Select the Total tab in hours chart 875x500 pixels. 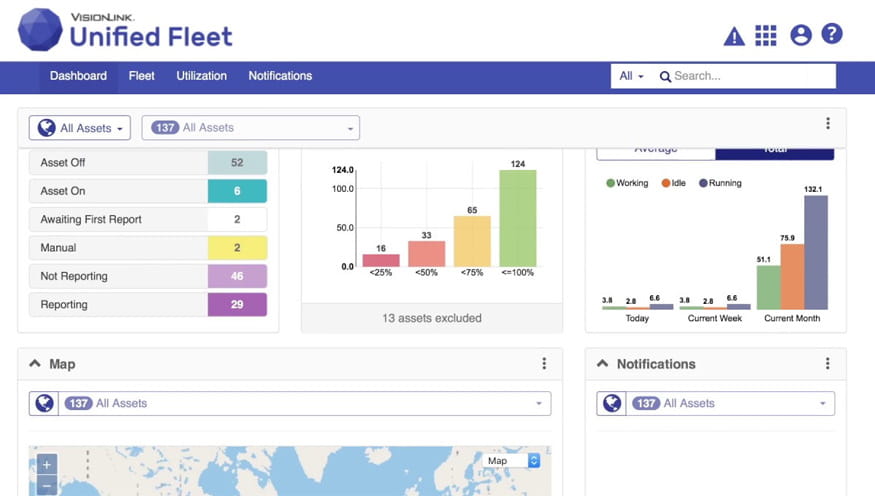(x=775, y=153)
